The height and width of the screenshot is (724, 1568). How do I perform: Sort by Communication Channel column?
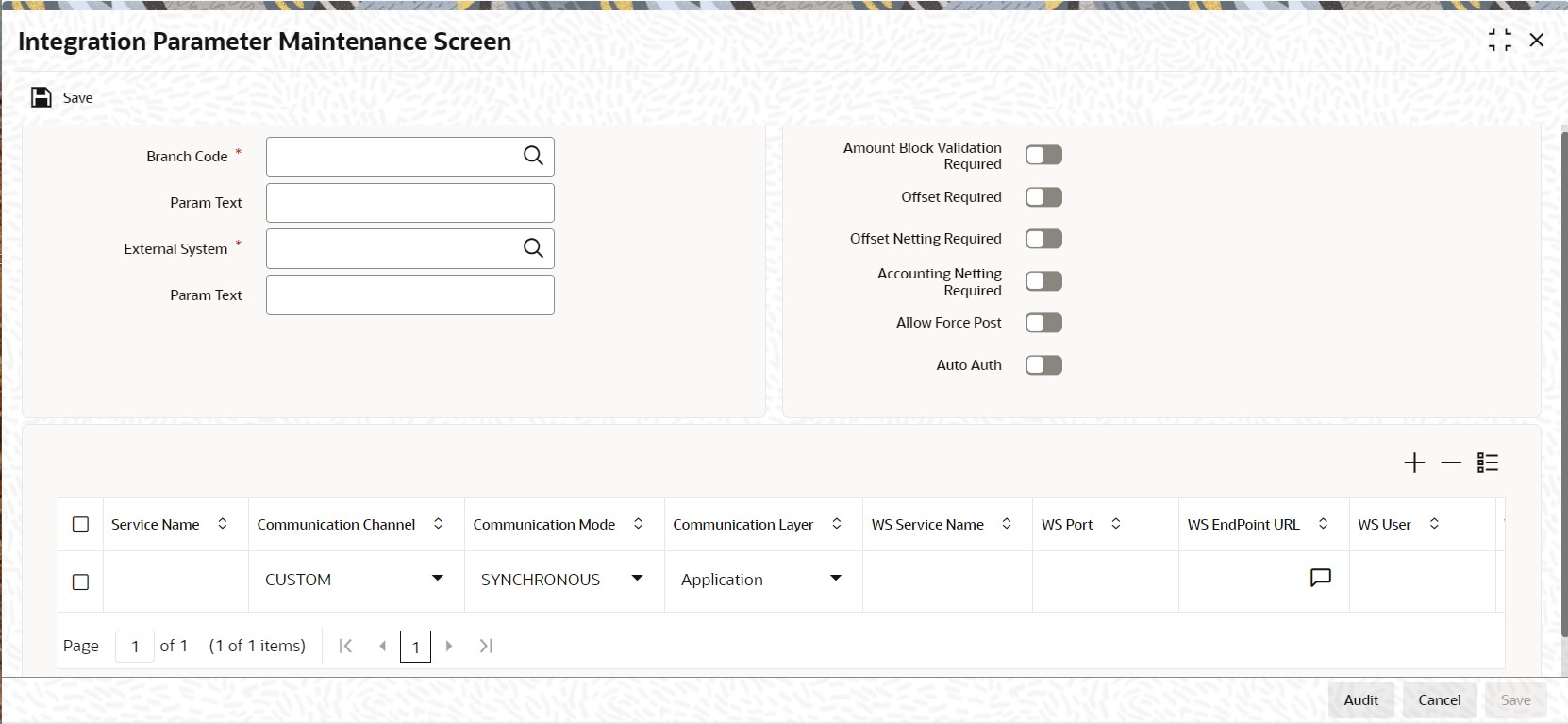coord(438,524)
